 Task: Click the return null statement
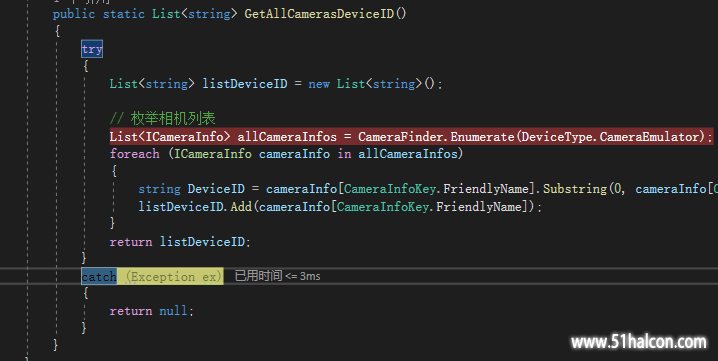coord(152,311)
